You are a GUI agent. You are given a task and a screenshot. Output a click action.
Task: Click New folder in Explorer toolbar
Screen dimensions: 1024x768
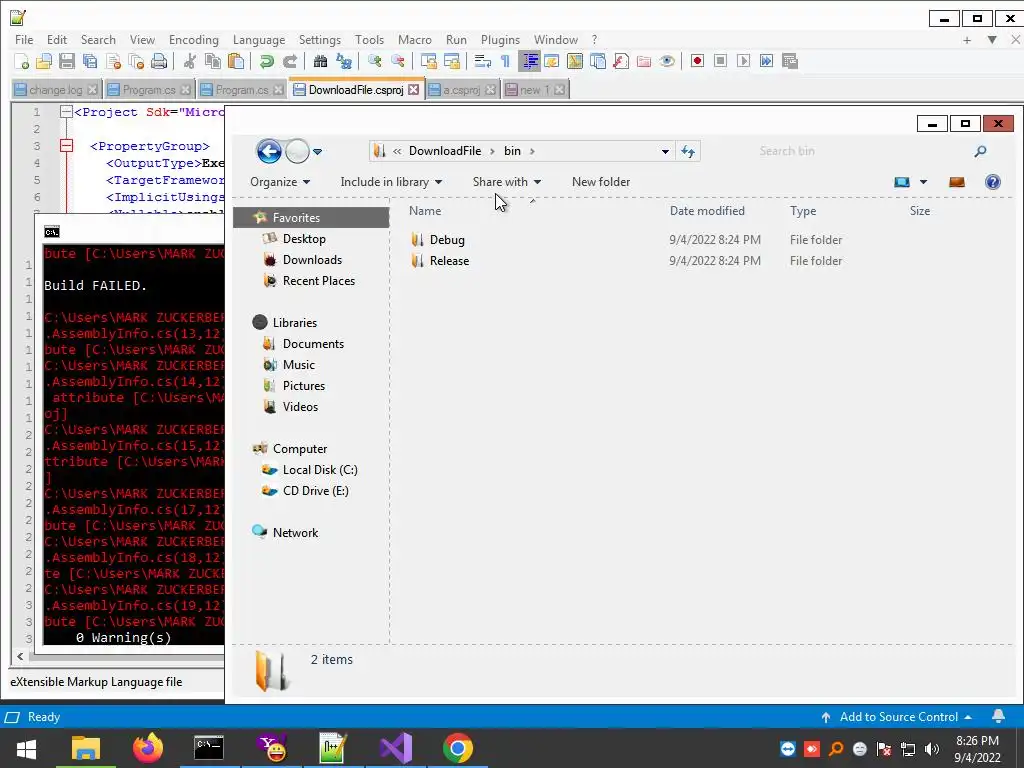click(601, 182)
